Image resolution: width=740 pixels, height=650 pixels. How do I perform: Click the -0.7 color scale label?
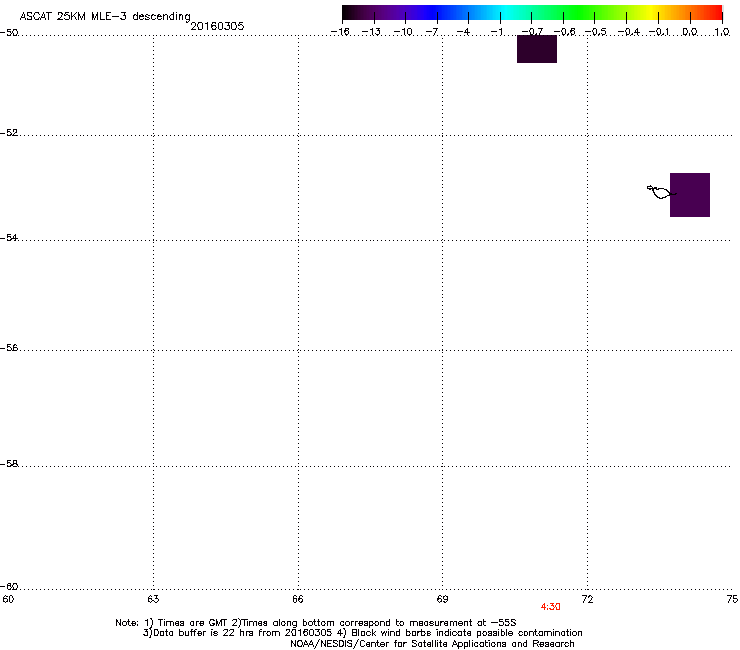(x=532, y=32)
